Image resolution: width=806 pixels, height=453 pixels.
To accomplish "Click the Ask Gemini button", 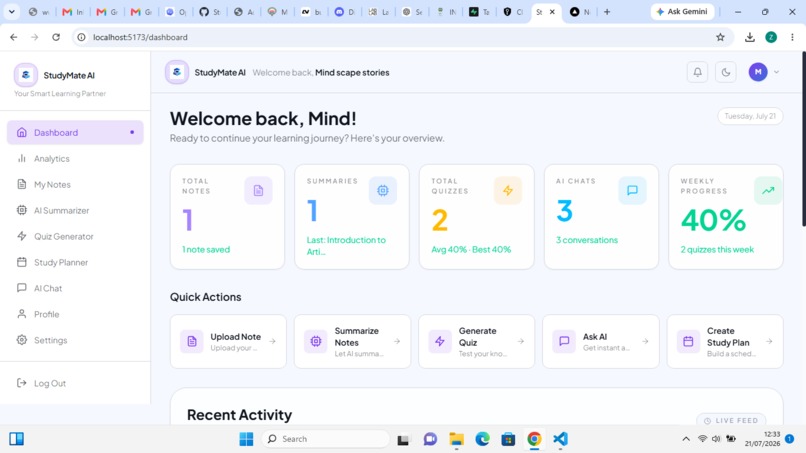I will click(682, 12).
